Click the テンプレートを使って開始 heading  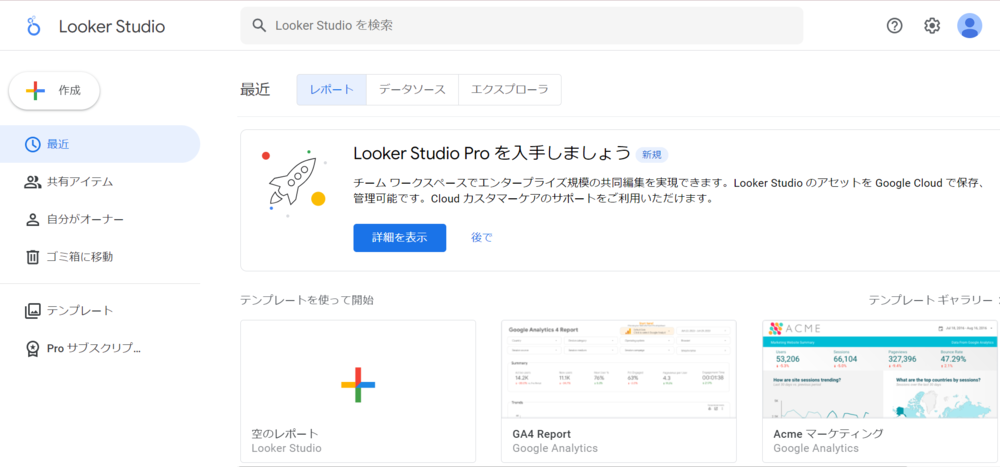pyautogui.click(x=307, y=300)
